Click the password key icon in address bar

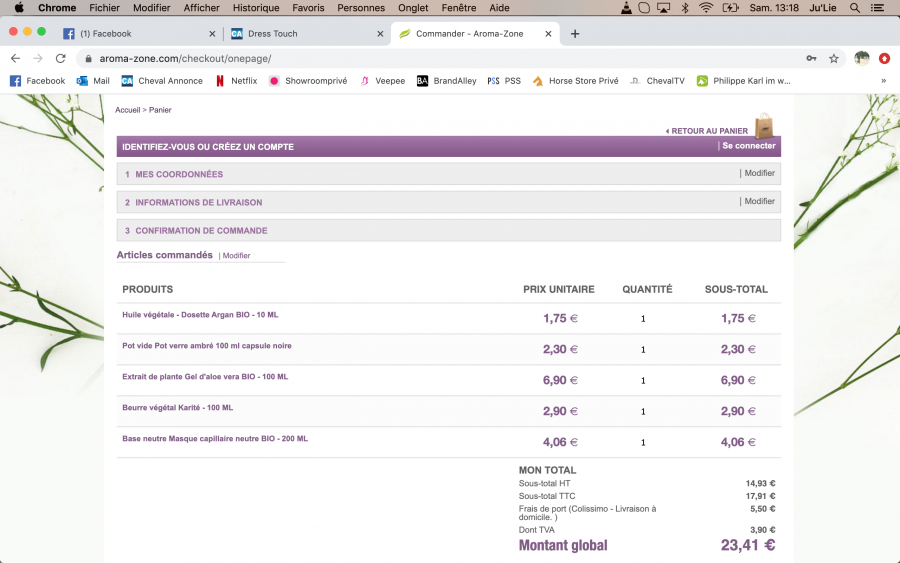[x=811, y=58]
